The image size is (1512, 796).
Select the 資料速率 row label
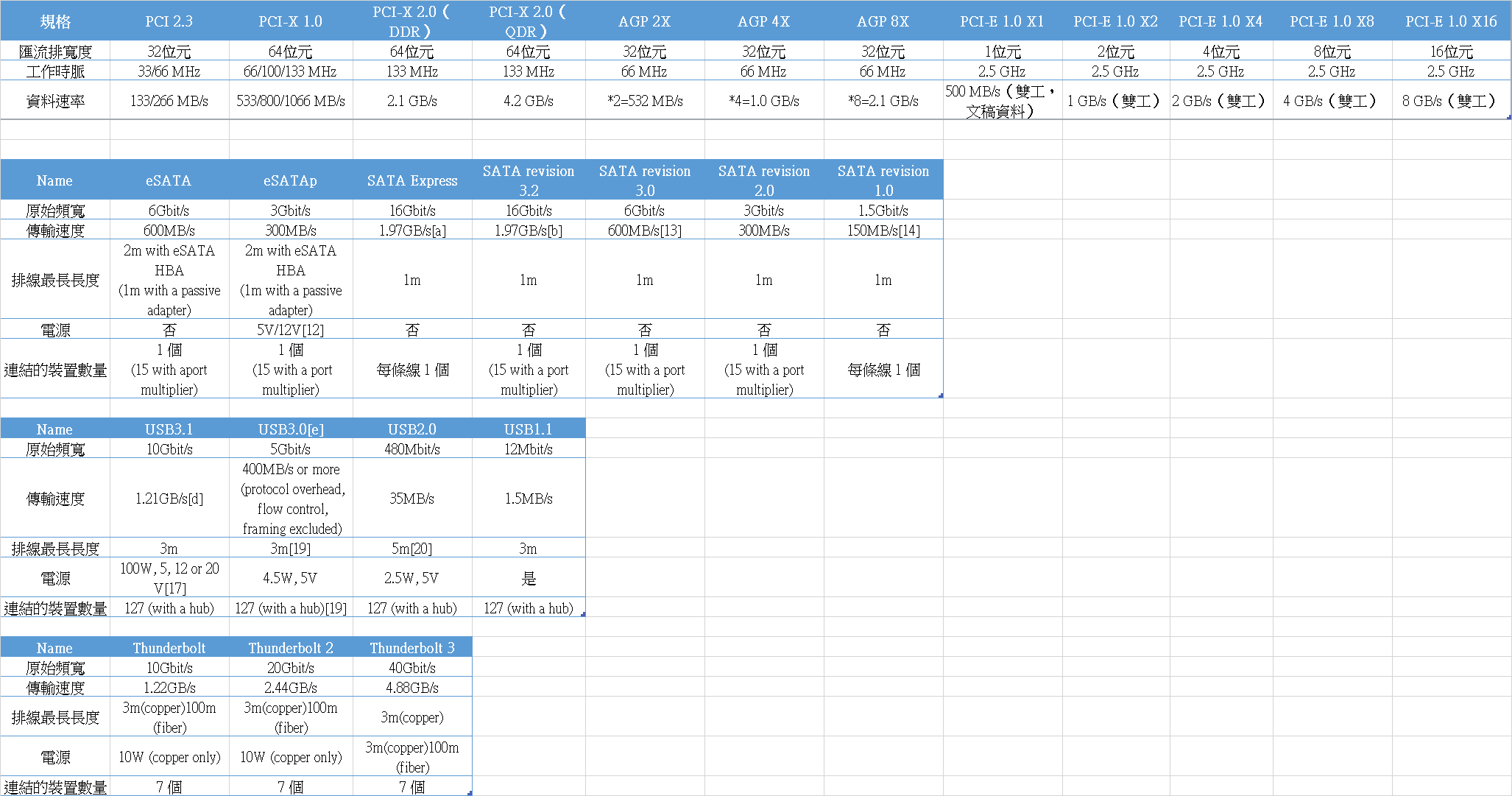(x=55, y=100)
